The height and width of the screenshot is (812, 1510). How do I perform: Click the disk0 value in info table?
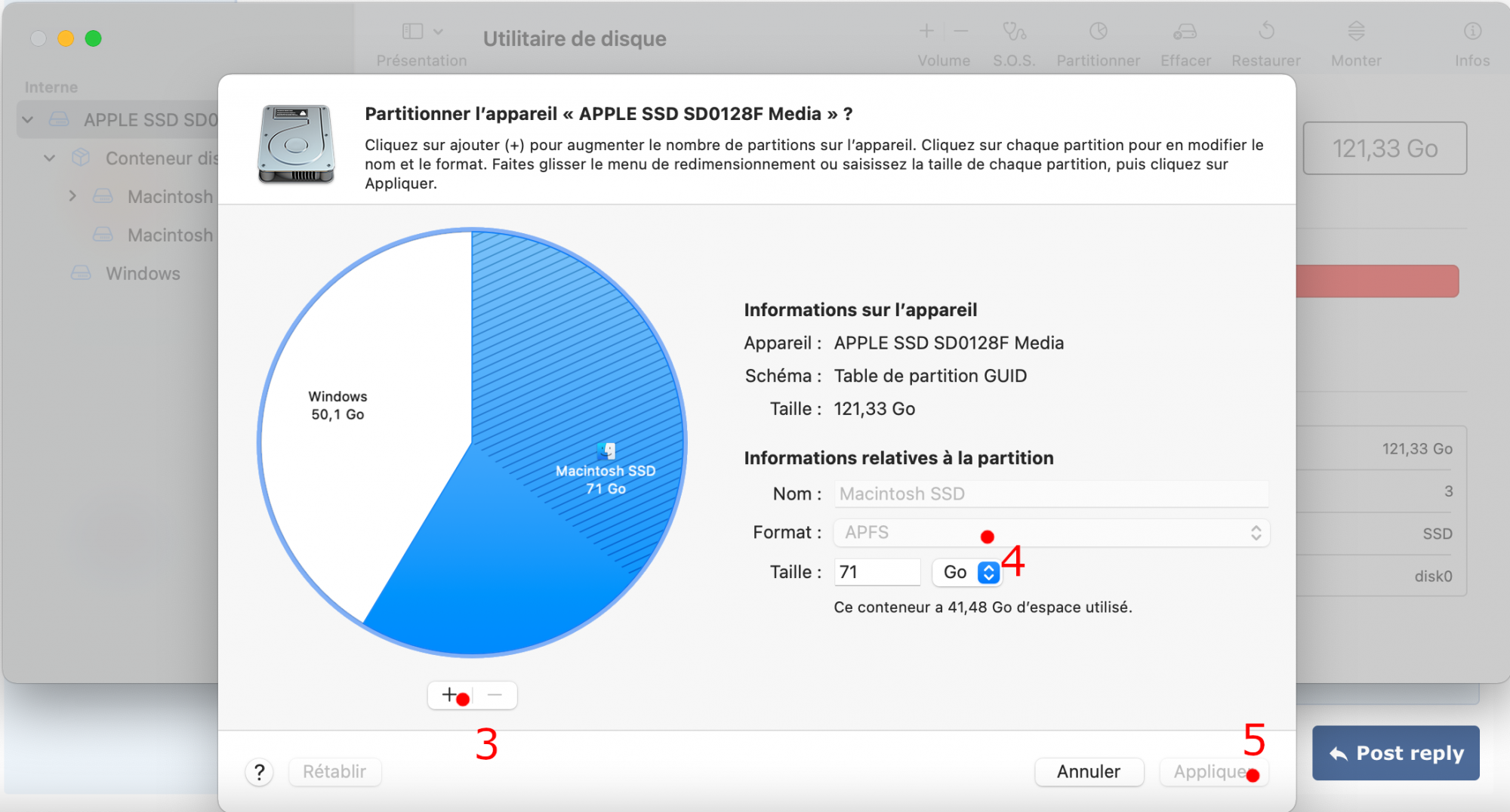pyautogui.click(x=1433, y=577)
